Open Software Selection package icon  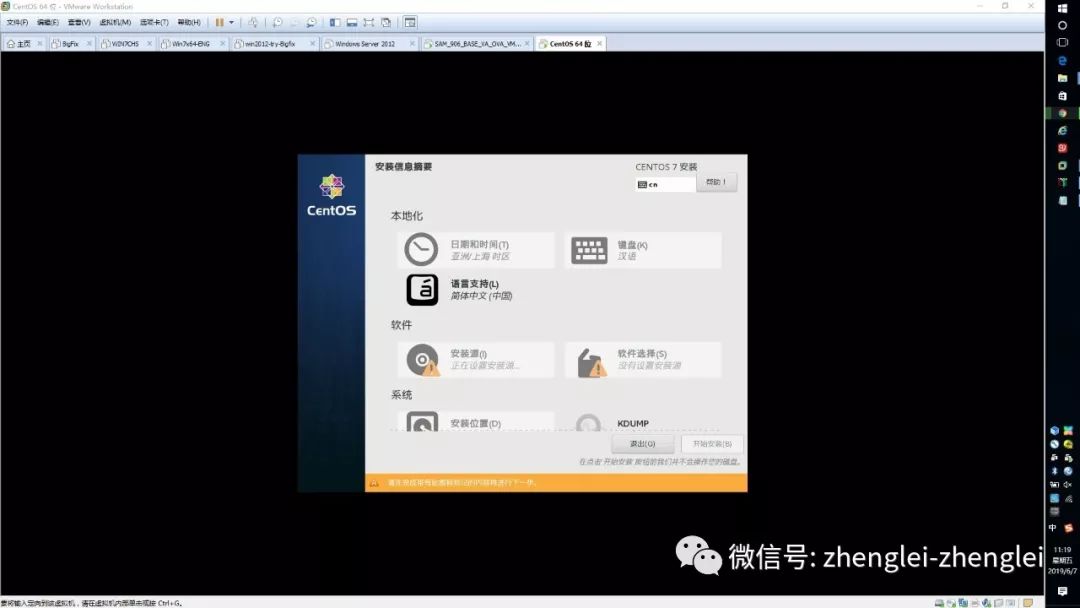[591, 362]
